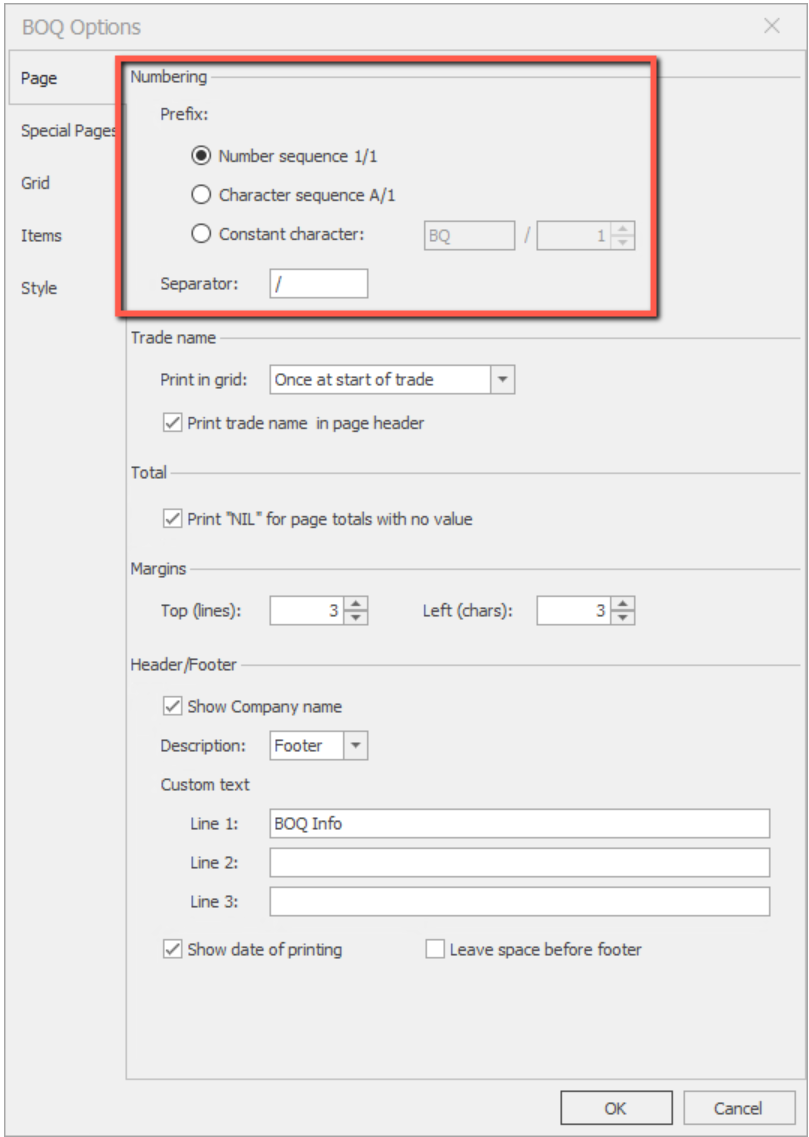This screenshot has width=809, height=1137.
Task: Click the Separator text field
Action: coord(318,284)
